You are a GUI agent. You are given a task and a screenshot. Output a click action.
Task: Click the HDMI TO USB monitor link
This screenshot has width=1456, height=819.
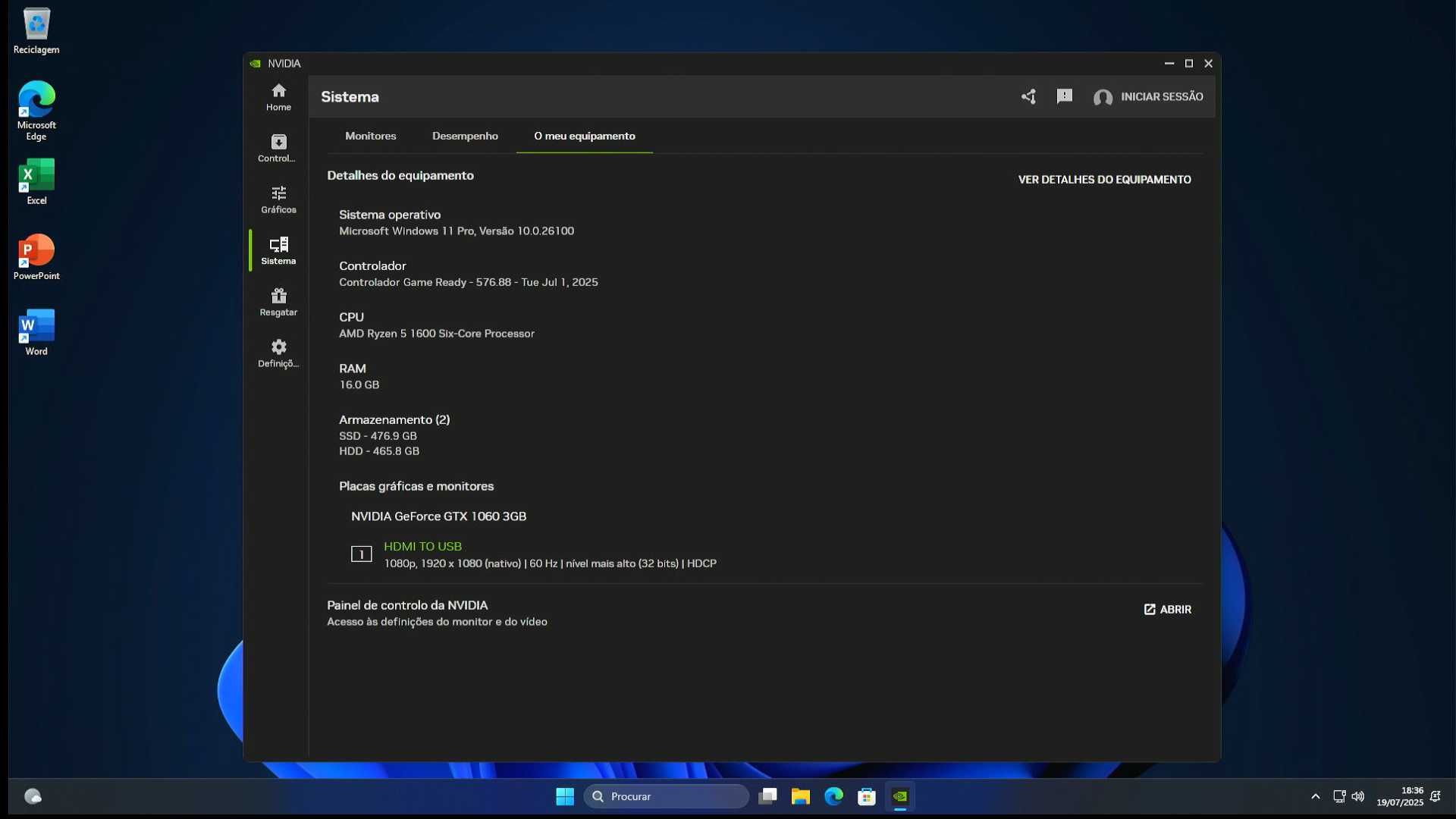click(422, 546)
